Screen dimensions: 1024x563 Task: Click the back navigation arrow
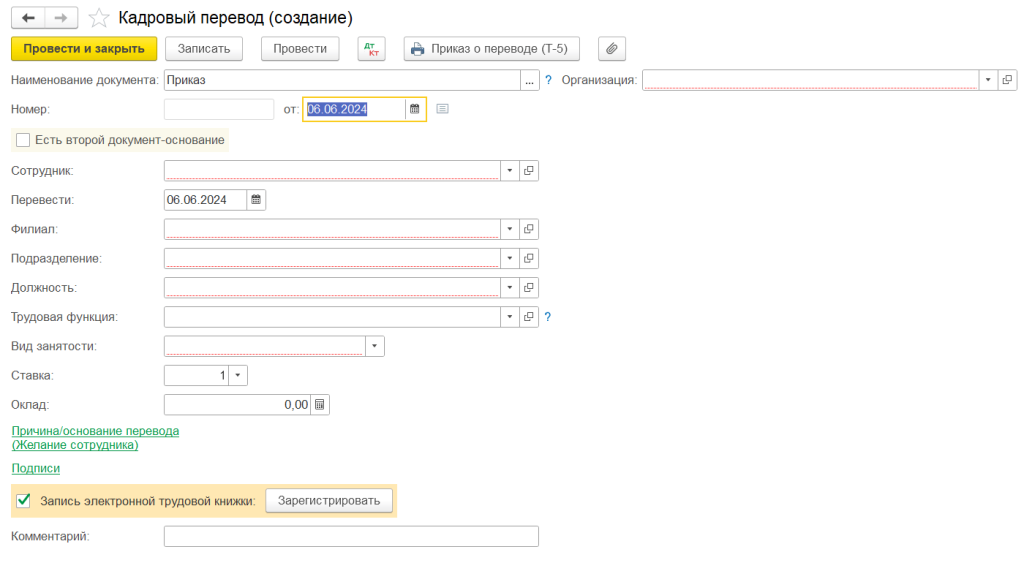click(x=28, y=18)
